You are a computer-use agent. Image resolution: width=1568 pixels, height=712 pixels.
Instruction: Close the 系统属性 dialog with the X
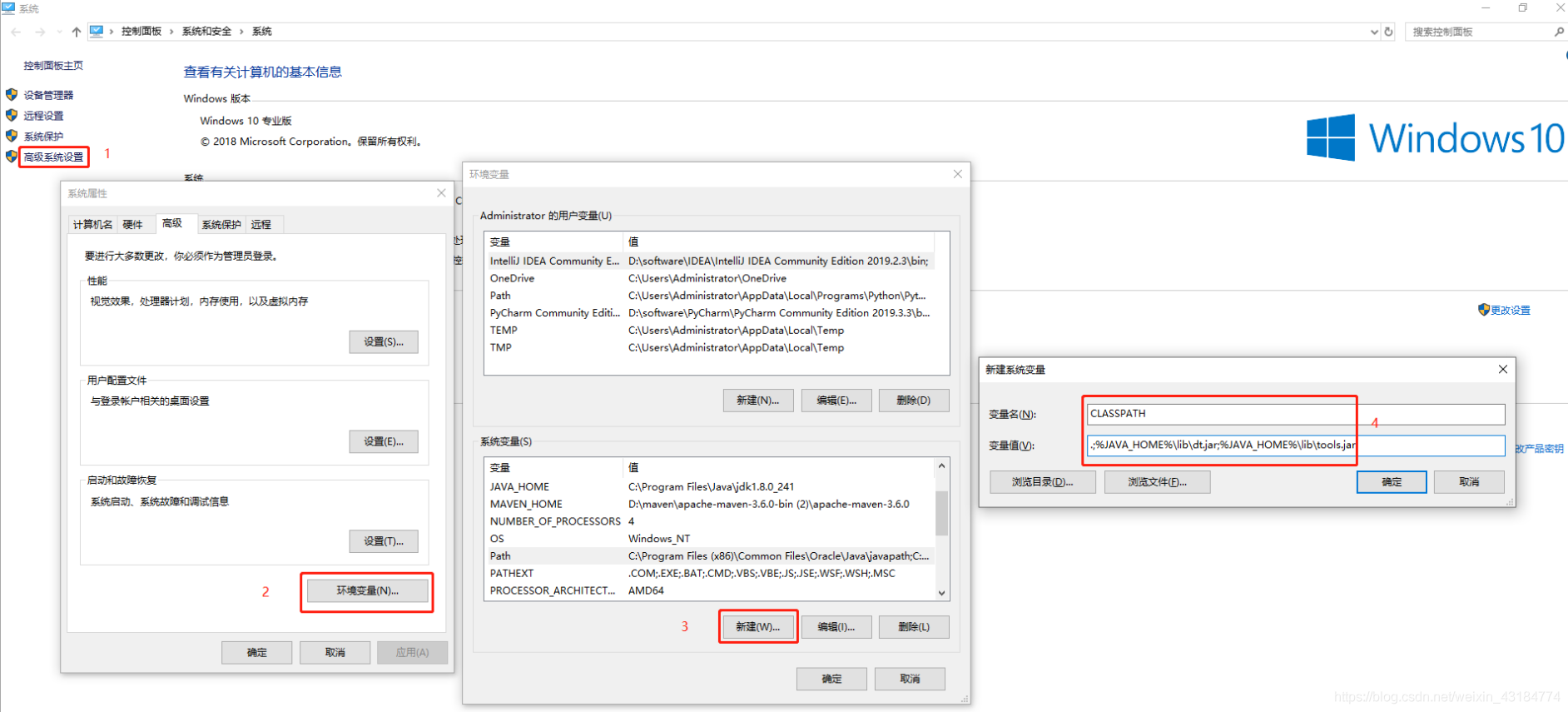pyautogui.click(x=441, y=193)
